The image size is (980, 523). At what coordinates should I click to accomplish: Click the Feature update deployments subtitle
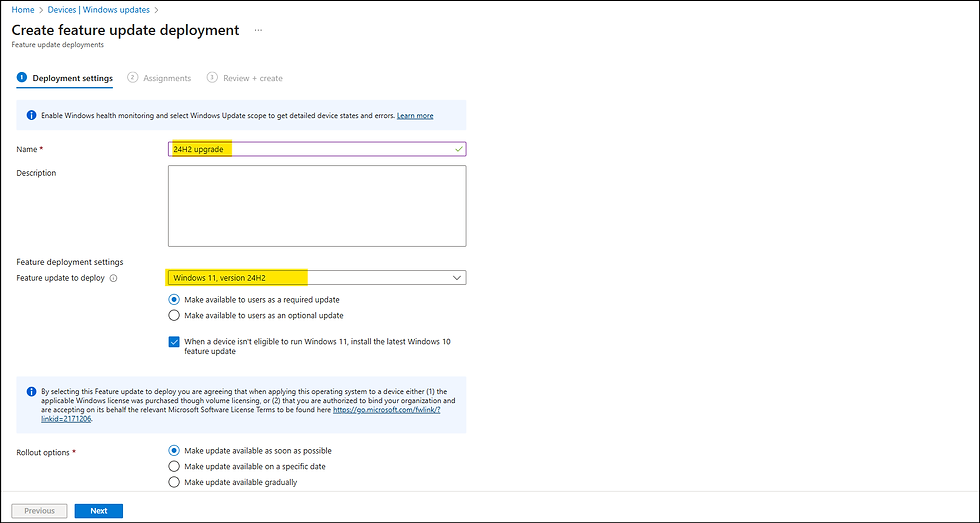[58, 45]
